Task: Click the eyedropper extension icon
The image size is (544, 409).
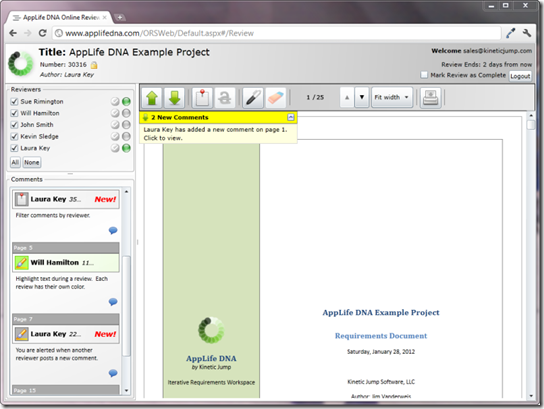Action: point(511,33)
